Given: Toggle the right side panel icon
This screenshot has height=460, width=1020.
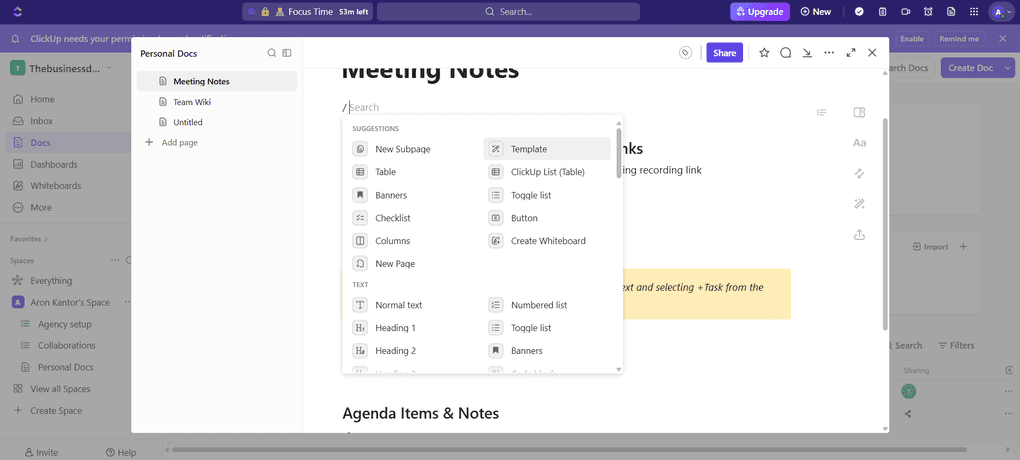Looking at the screenshot, I should point(859,113).
